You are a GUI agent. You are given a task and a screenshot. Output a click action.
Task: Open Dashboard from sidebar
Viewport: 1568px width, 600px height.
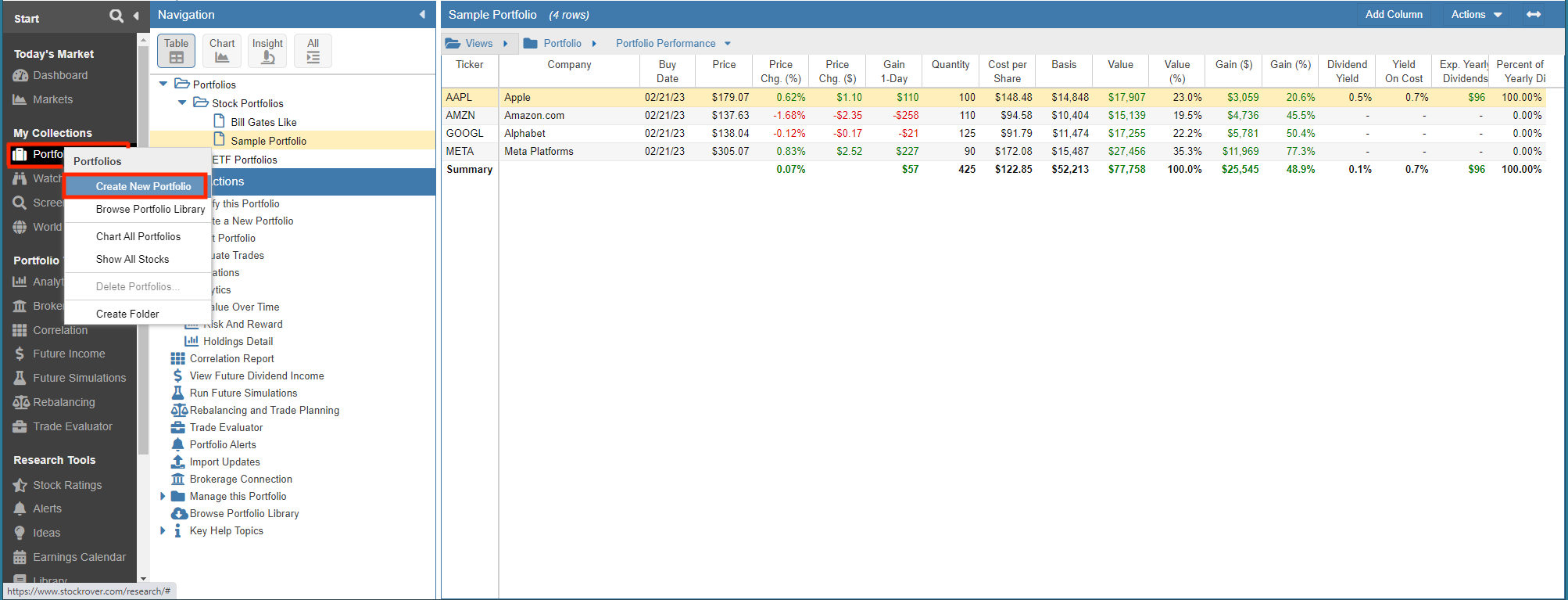coord(60,75)
